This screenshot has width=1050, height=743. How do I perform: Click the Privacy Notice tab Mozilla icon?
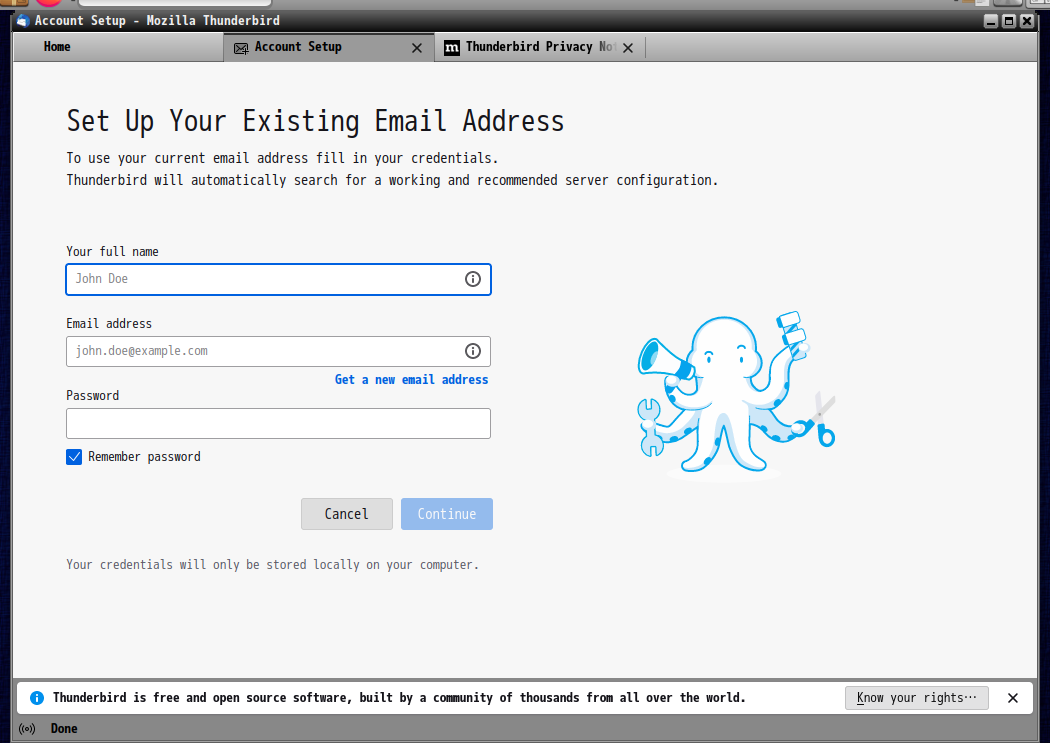(x=452, y=48)
